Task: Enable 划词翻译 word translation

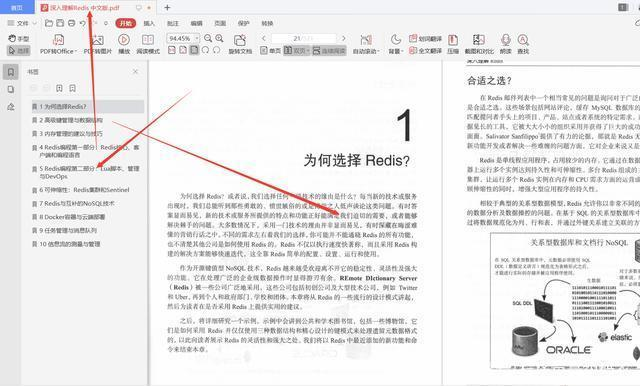Action: pos(425,39)
